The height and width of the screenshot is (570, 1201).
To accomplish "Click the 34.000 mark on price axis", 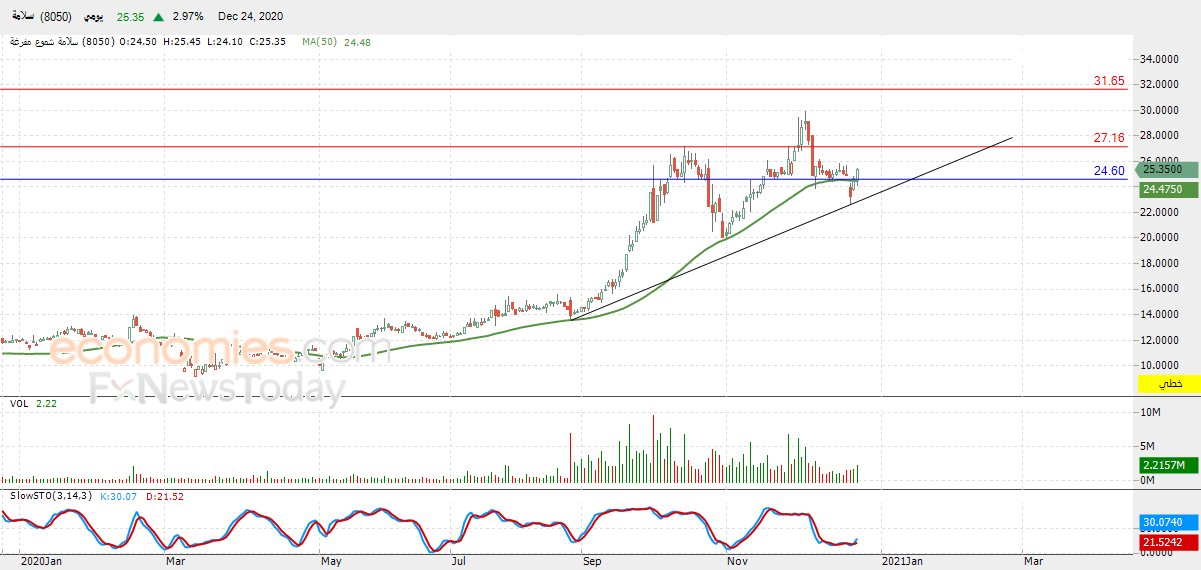I will (x=1160, y=59).
